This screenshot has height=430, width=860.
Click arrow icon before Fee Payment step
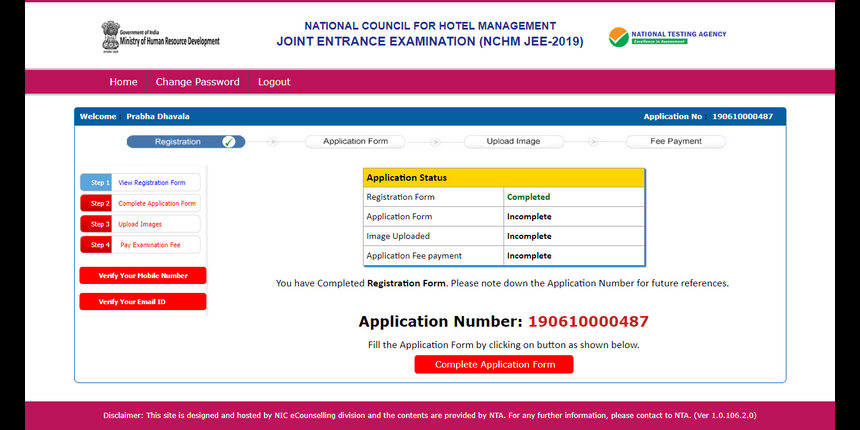[593, 142]
